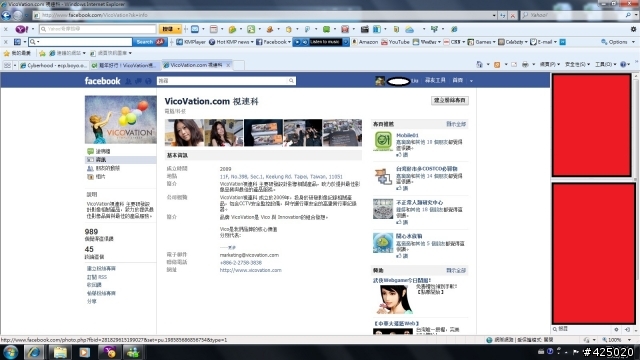Switch to the second VicoVation browser tab
Viewport: 640px width, 360px height.
tap(125, 65)
